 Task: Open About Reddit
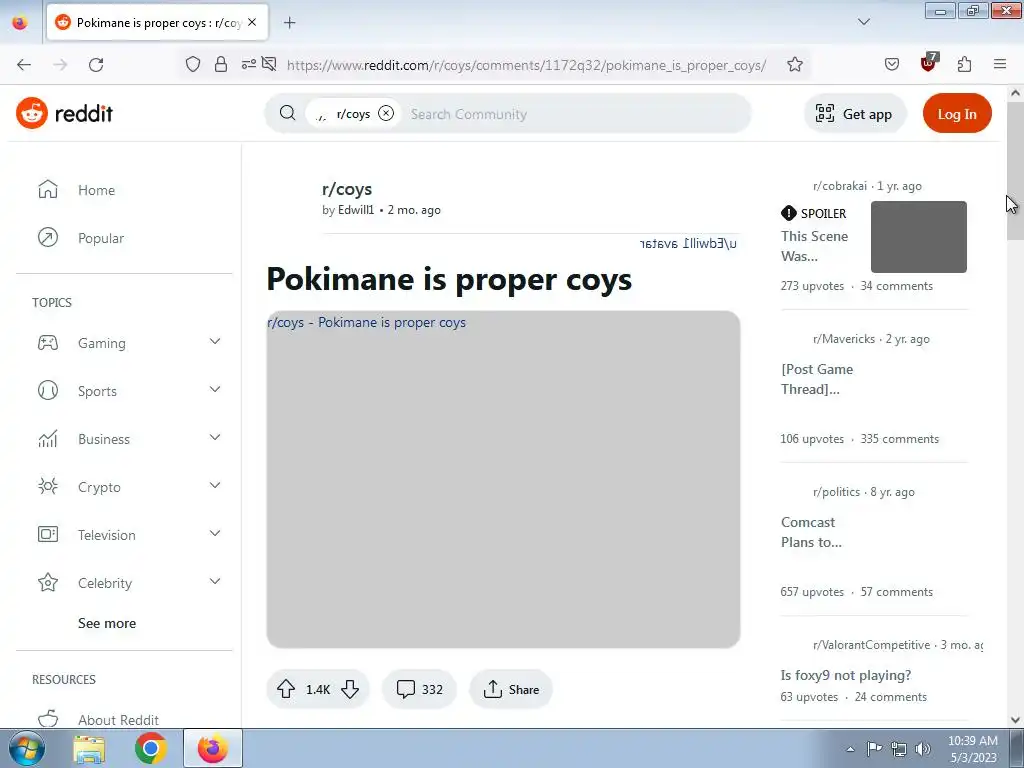(118, 720)
